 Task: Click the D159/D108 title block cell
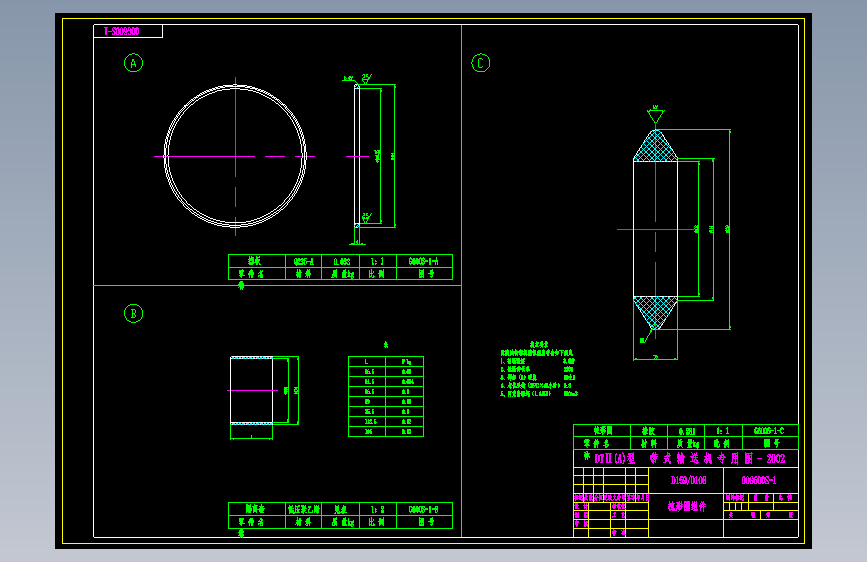coord(688,480)
